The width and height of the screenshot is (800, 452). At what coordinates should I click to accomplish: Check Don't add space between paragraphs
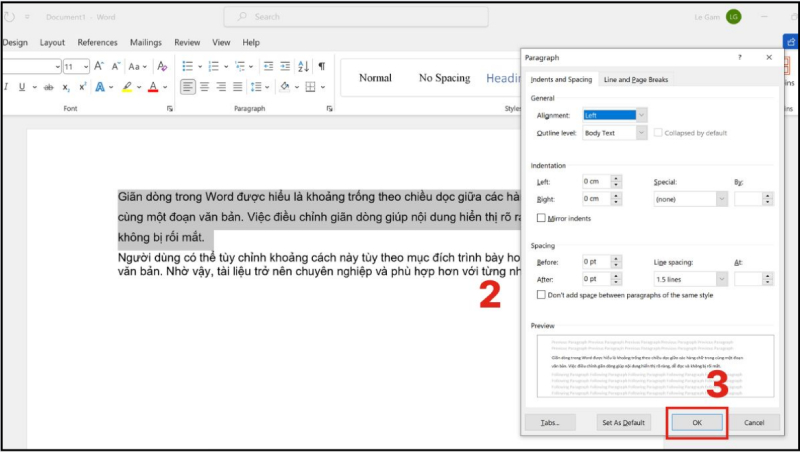pos(541,295)
